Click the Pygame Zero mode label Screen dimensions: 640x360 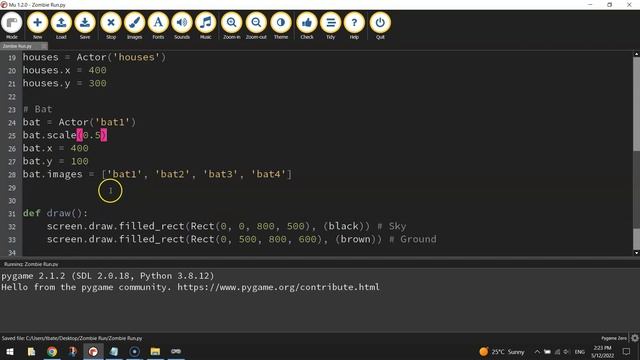(614, 338)
